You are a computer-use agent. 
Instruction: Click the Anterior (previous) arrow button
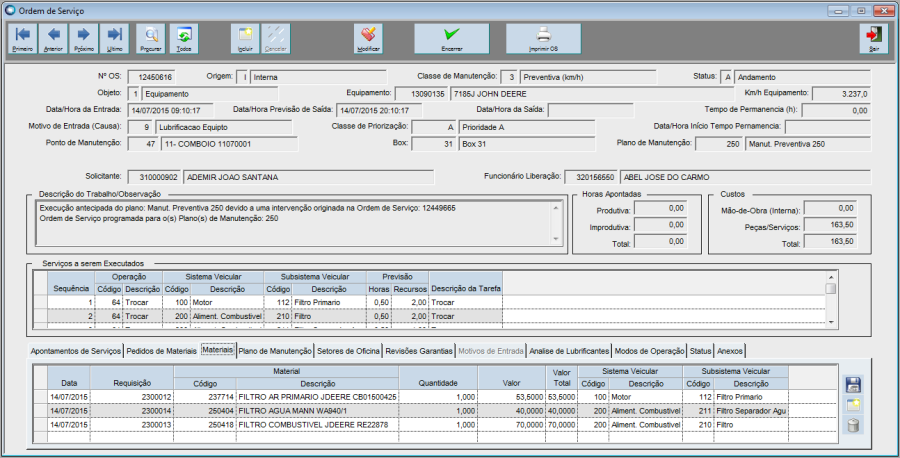click(x=53, y=38)
